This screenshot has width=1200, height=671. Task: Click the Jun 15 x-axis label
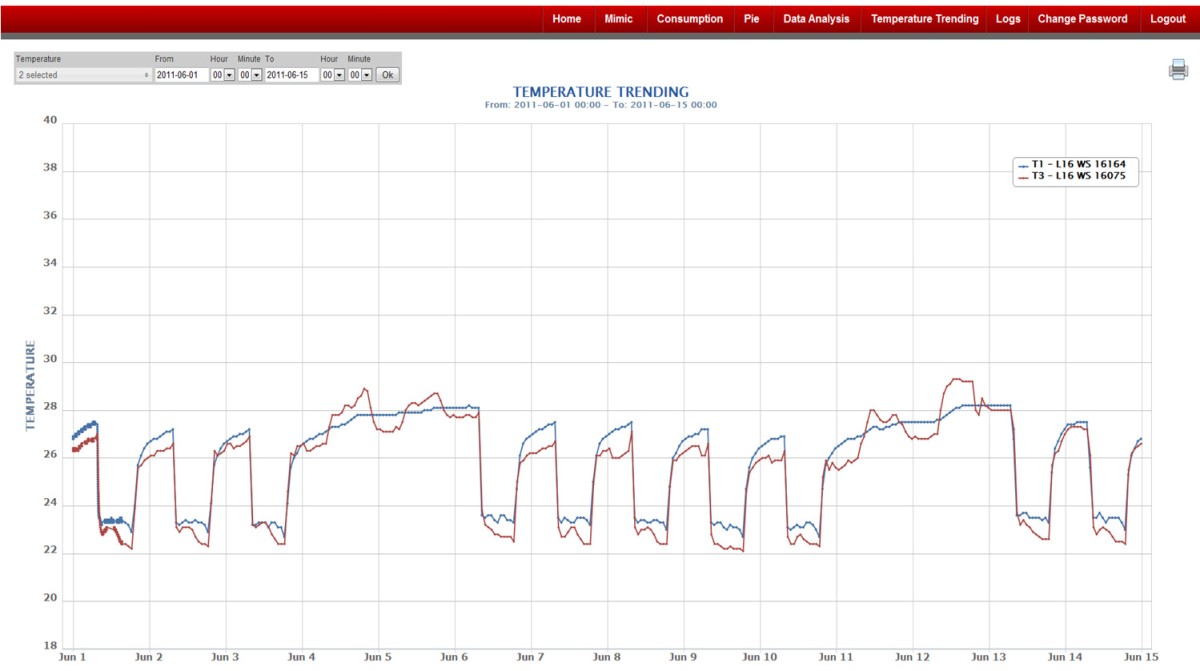point(1141,658)
